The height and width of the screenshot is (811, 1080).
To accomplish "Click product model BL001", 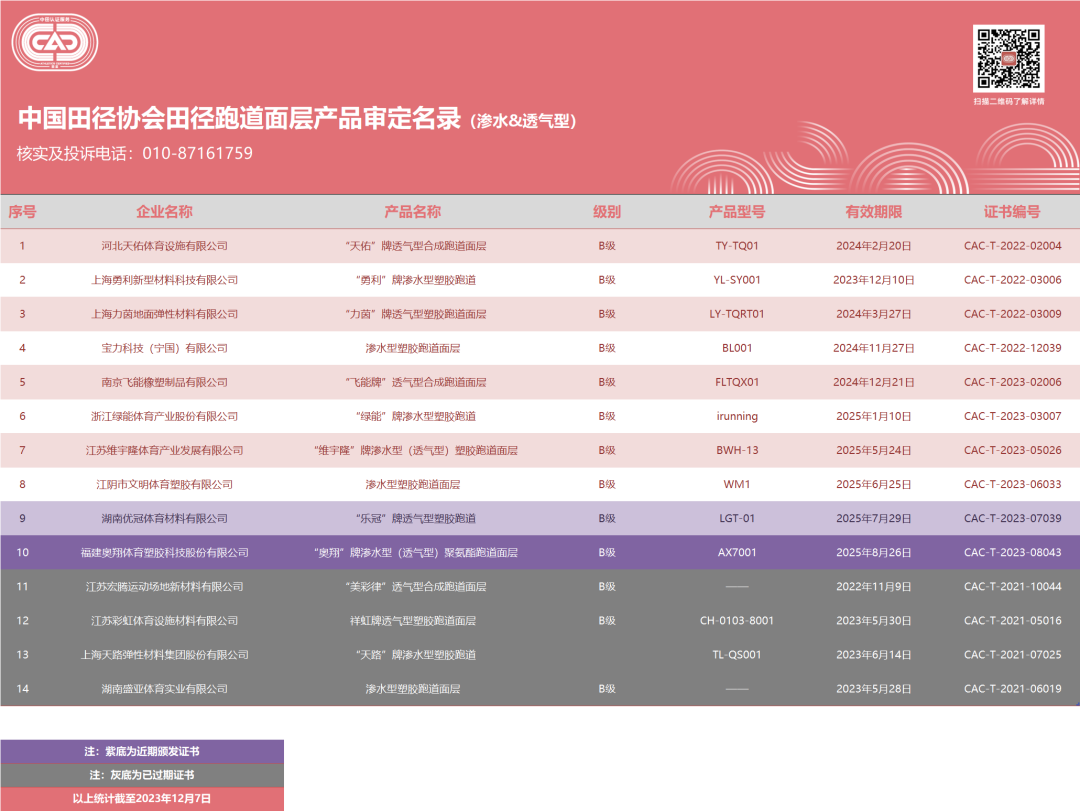I will 737,348.
